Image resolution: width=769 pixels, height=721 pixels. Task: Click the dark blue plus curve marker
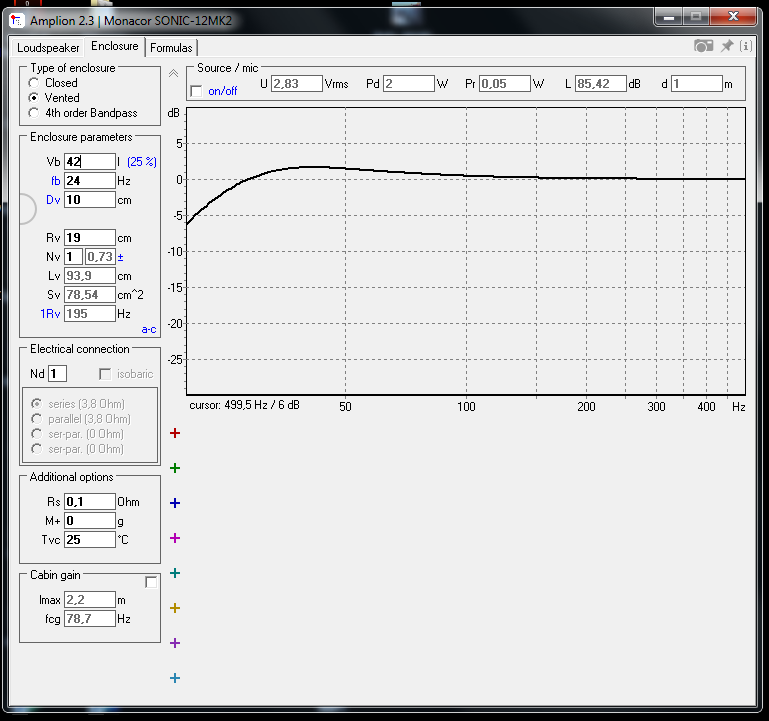click(175, 503)
